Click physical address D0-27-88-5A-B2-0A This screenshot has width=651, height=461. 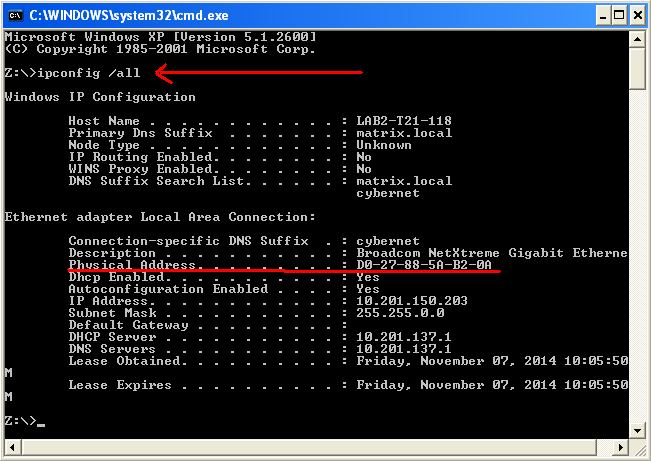[x=424, y=265]
